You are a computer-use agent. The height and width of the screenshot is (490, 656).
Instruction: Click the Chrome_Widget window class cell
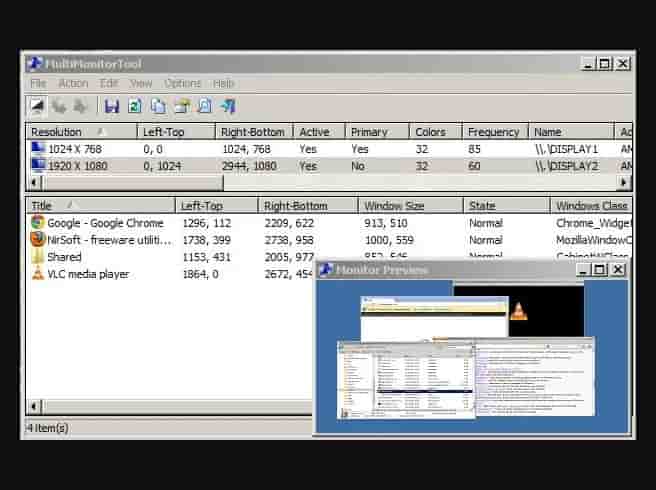pos(593,223)
